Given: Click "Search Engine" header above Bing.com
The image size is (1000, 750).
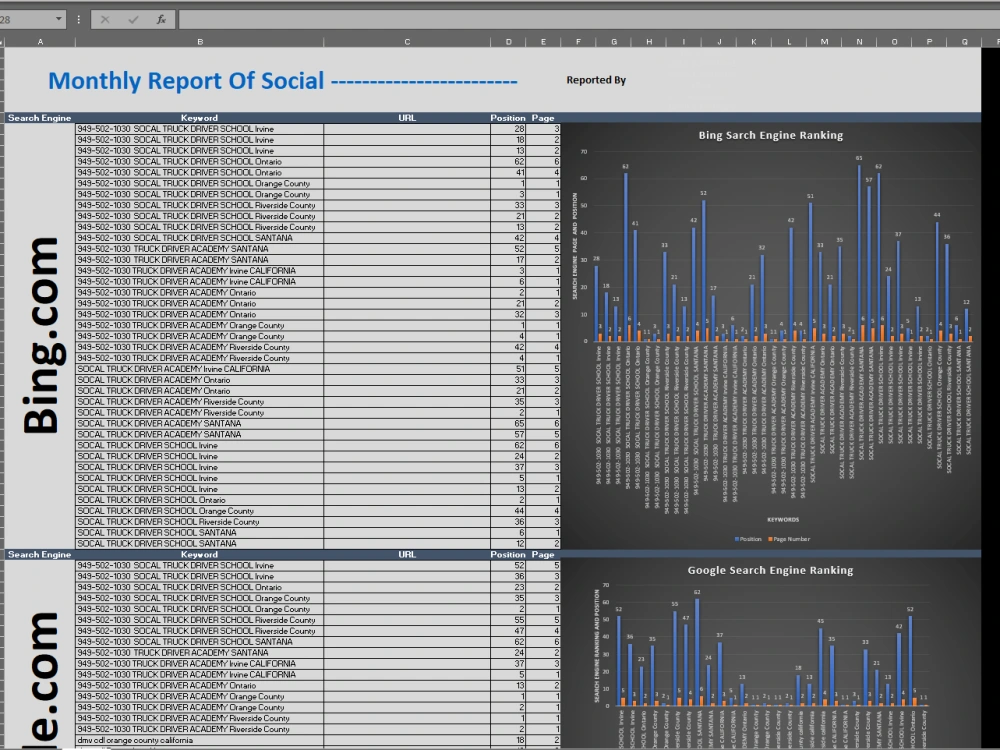Looking at the screenshot, I should 40,118.
